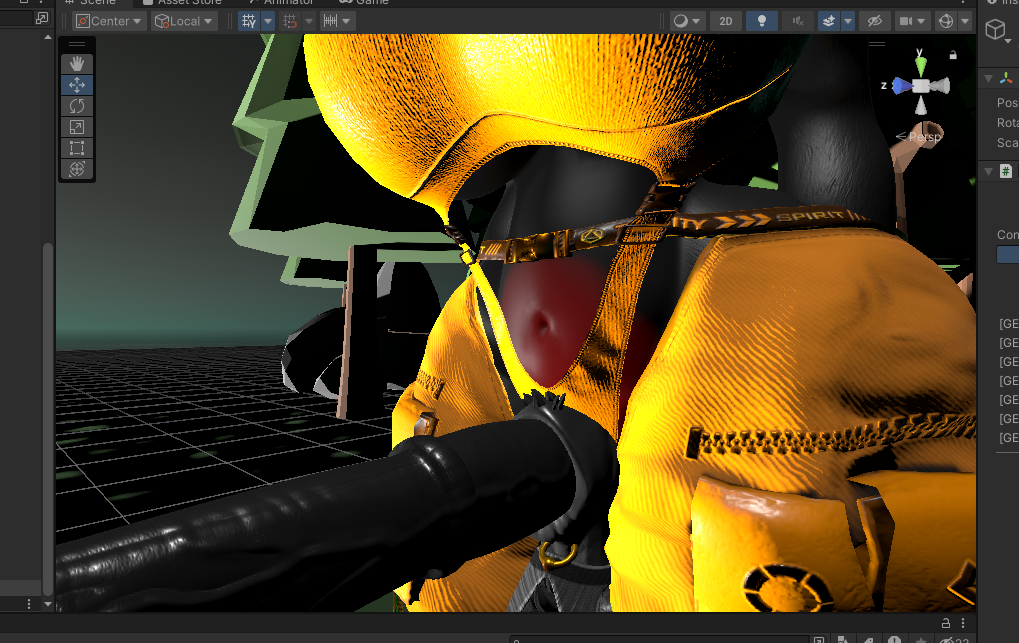Click the left panel scroll-down arrow

click(47, 604)
